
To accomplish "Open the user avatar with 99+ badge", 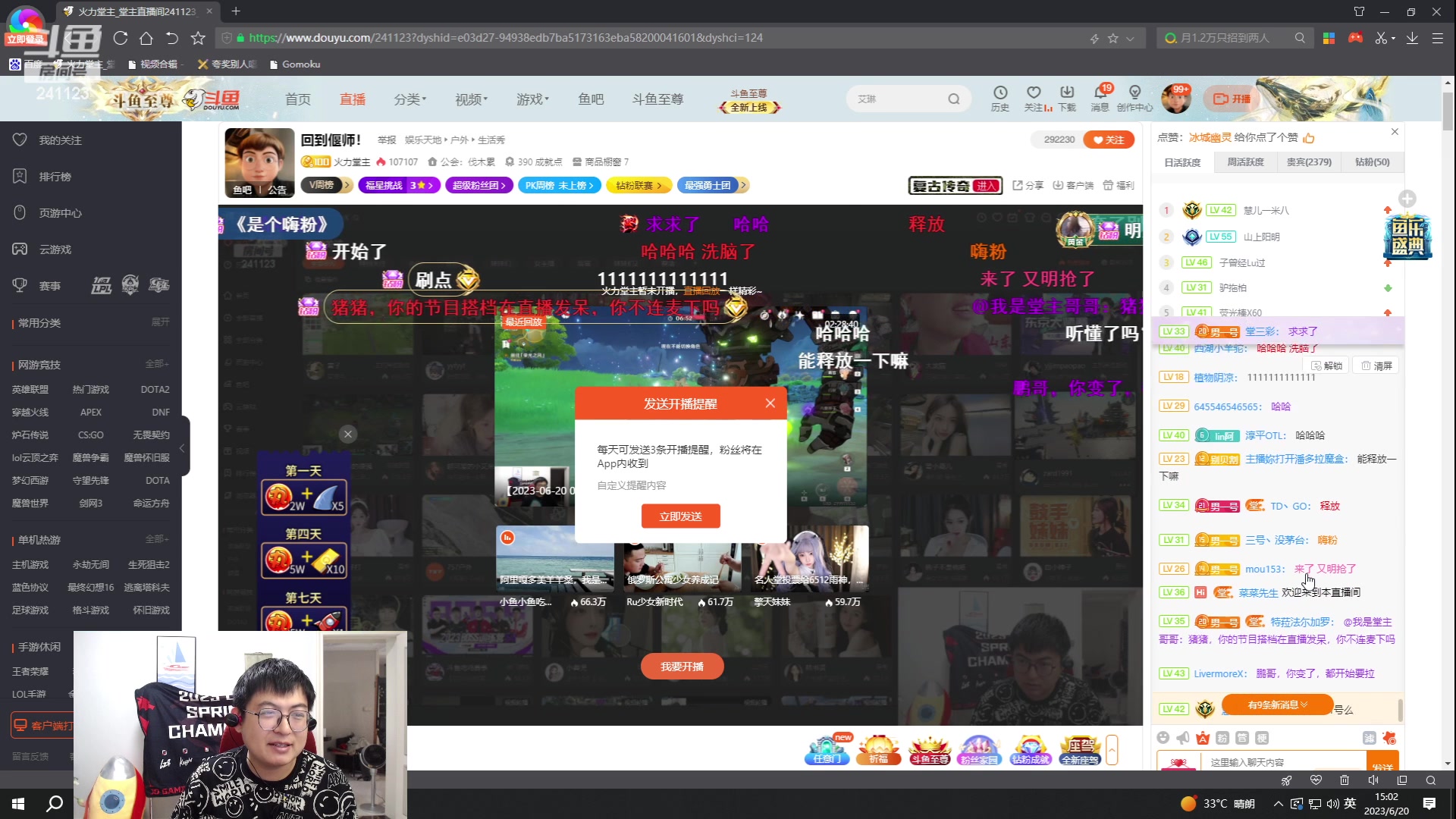I will pos(1176,99).
